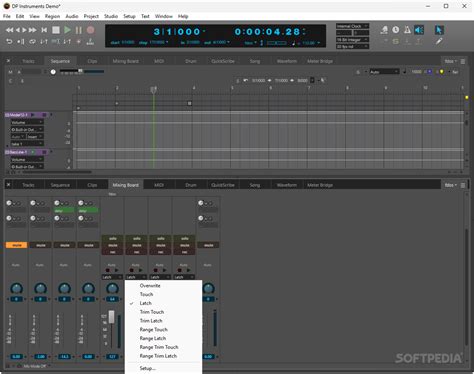Click the Stop transport button
The image size is (474, 374).
tap(56, 30)
